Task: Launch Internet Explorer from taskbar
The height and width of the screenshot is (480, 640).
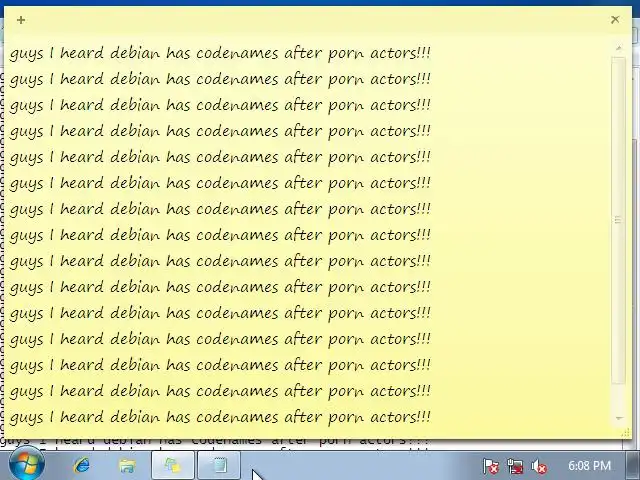Action: [82, 465]
